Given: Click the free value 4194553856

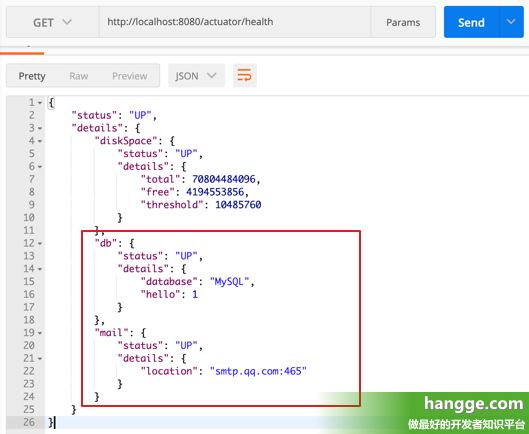Looking at the screenshot, I should [x=215, y=192].
